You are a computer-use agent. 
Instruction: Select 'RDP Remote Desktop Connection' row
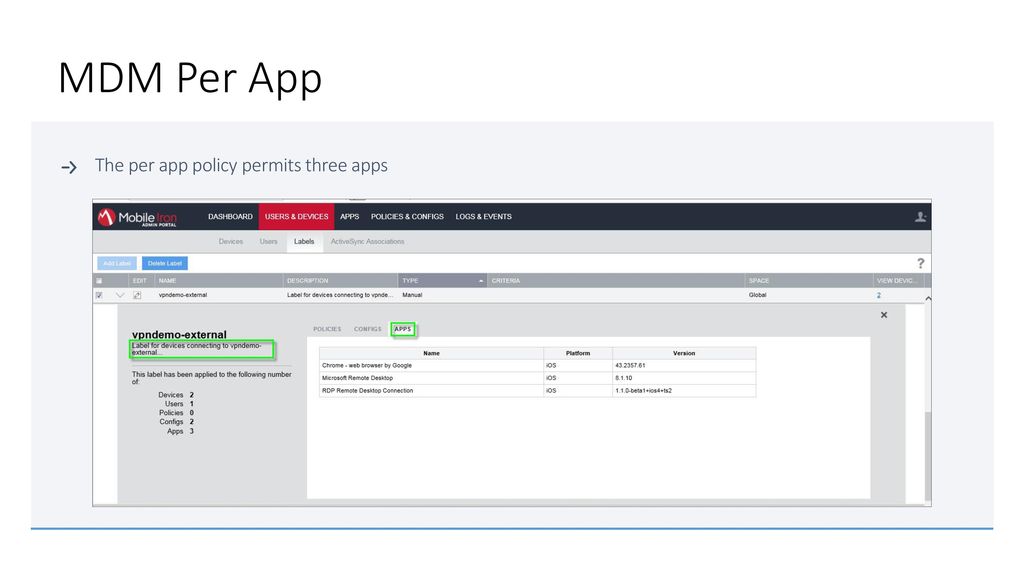click(537, 391)
